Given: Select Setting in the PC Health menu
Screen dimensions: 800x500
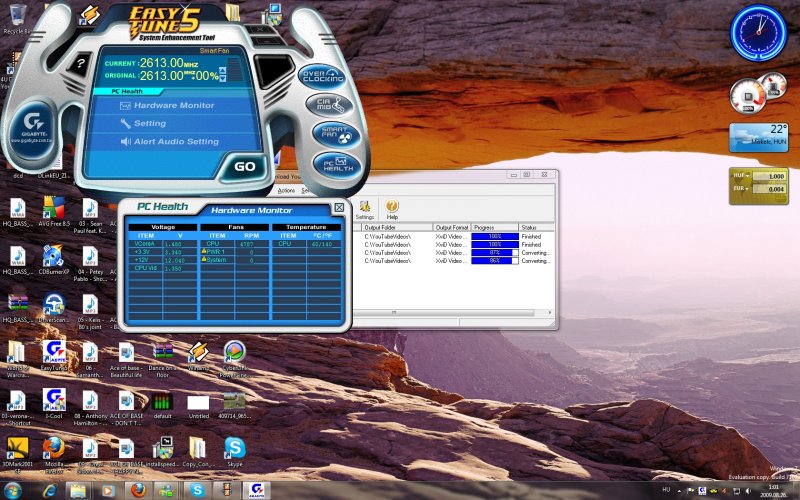Looking at the screenshot, I should pyautogui.click(x=143, y=123).
